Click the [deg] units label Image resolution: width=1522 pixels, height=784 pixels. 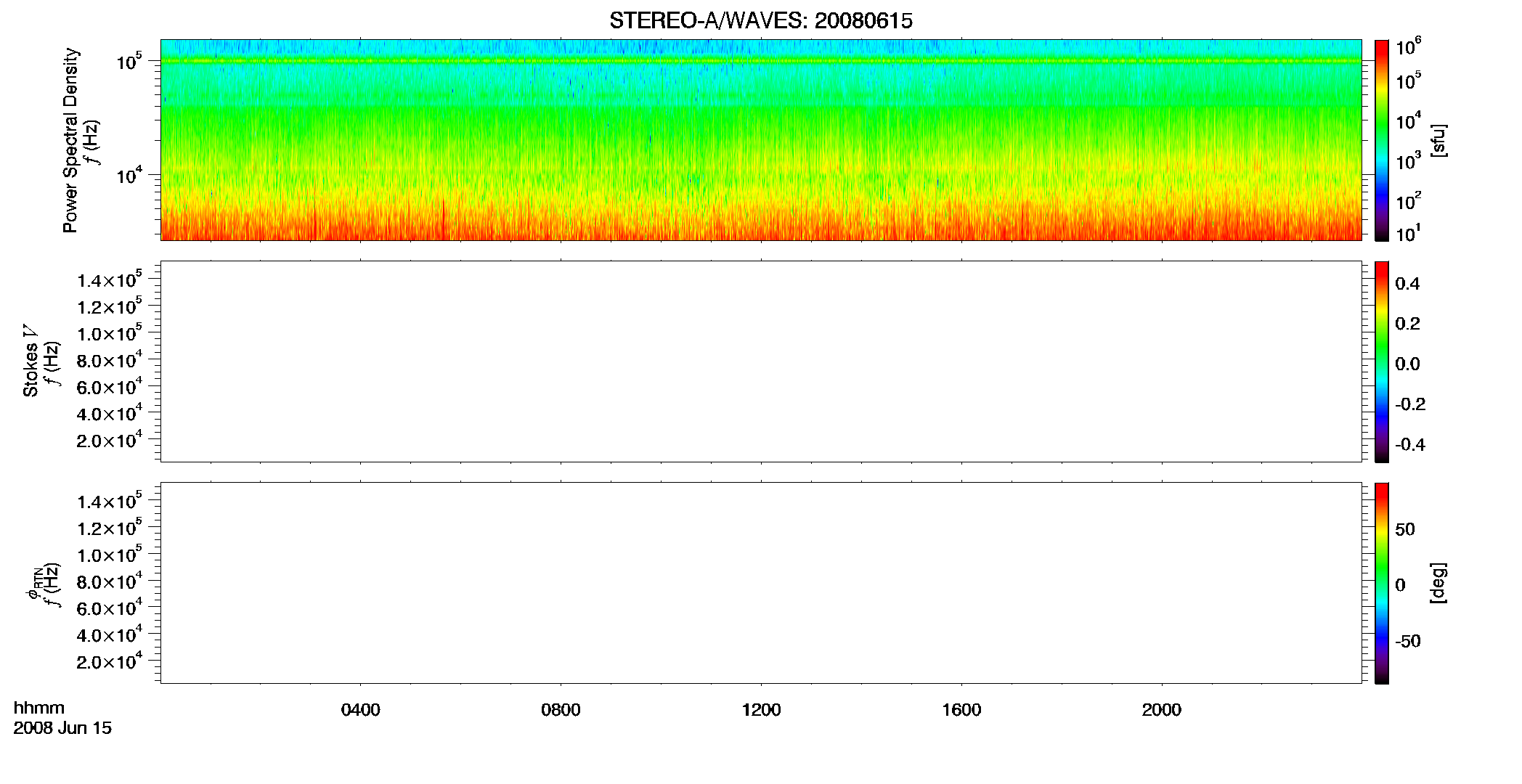(1438, 583)
